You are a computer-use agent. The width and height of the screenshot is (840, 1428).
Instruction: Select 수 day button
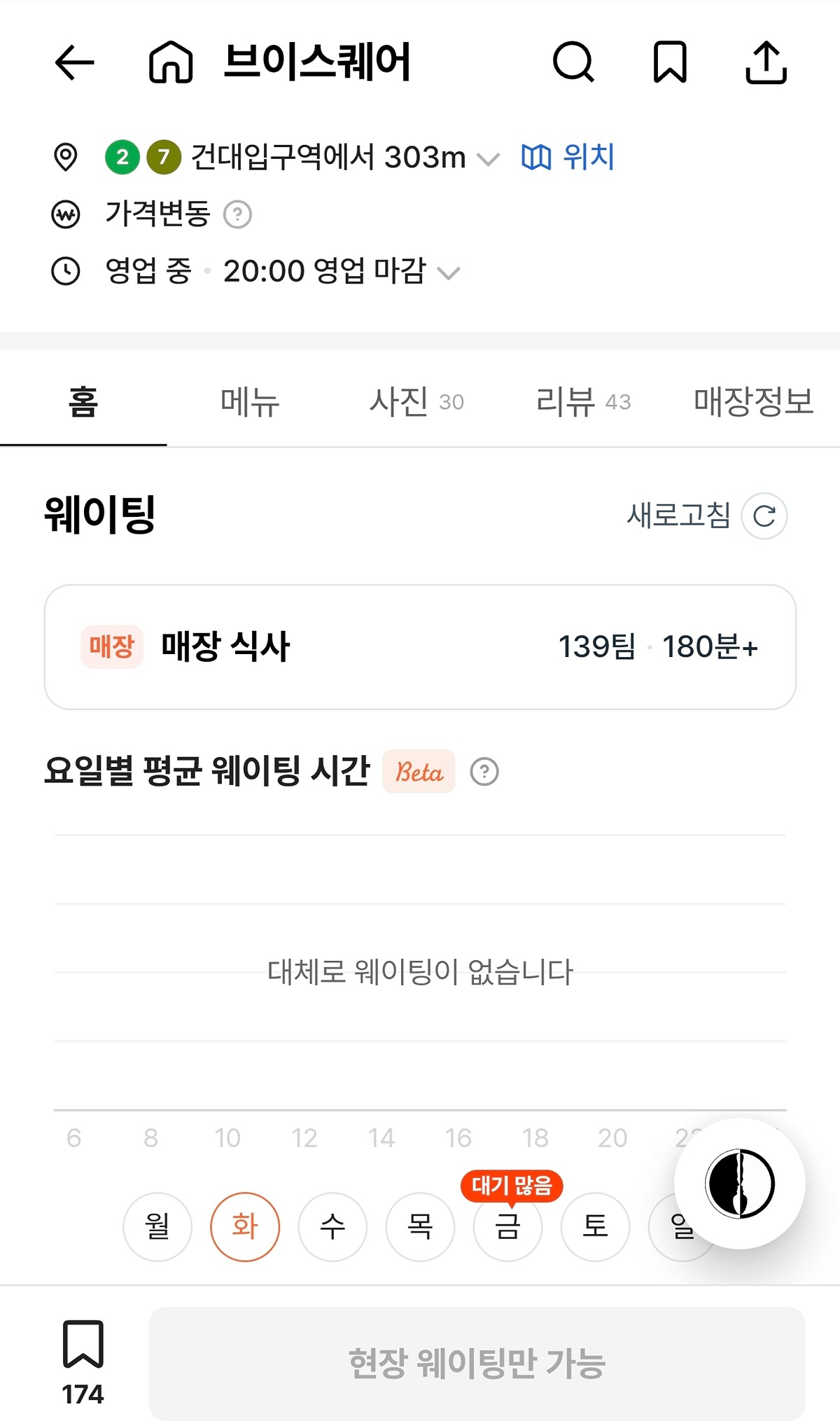pyautogui.click(x=332, y=1226)
